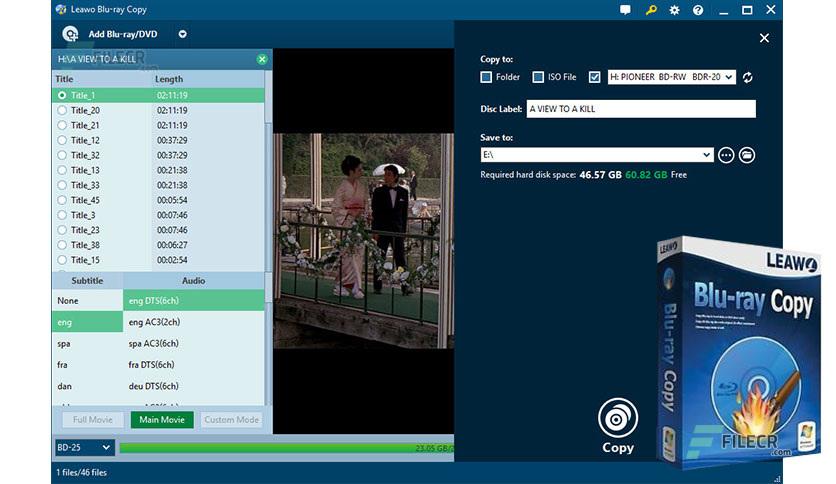Uncheck the disc drive checkbox

click(x=594, y=77)
